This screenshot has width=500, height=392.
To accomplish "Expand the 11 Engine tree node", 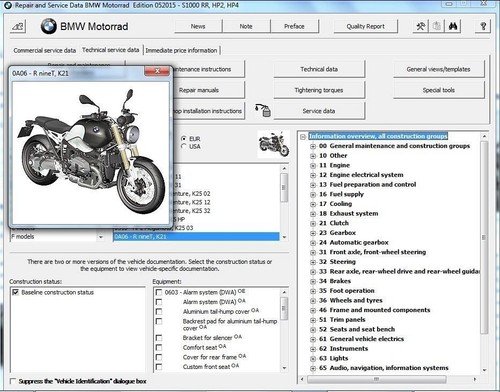I will [x=313, y=166].
